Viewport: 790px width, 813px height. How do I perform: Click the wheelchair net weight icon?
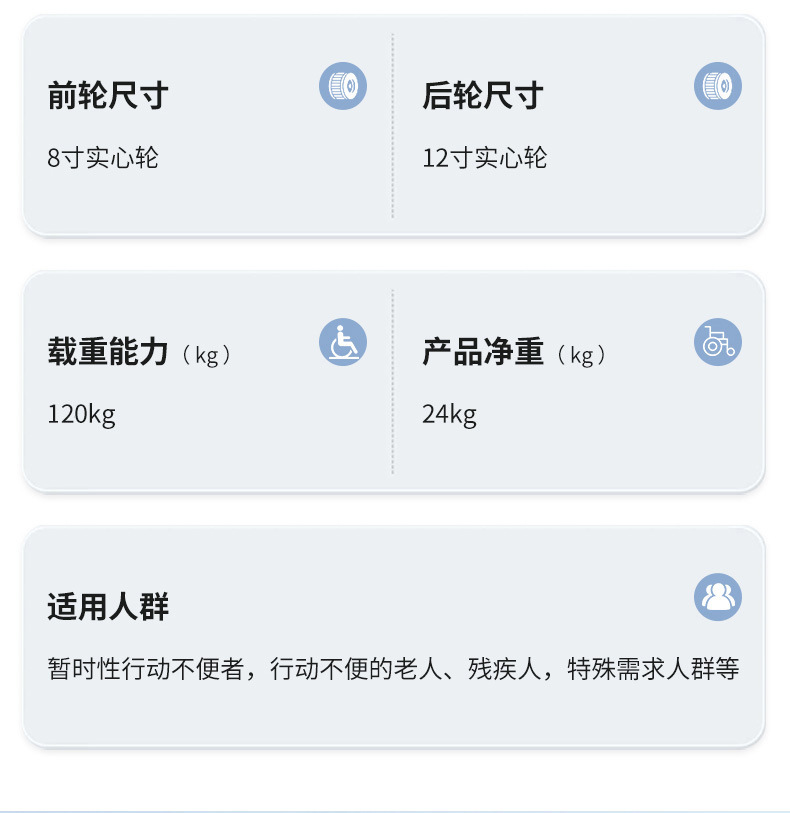point(718,342)
